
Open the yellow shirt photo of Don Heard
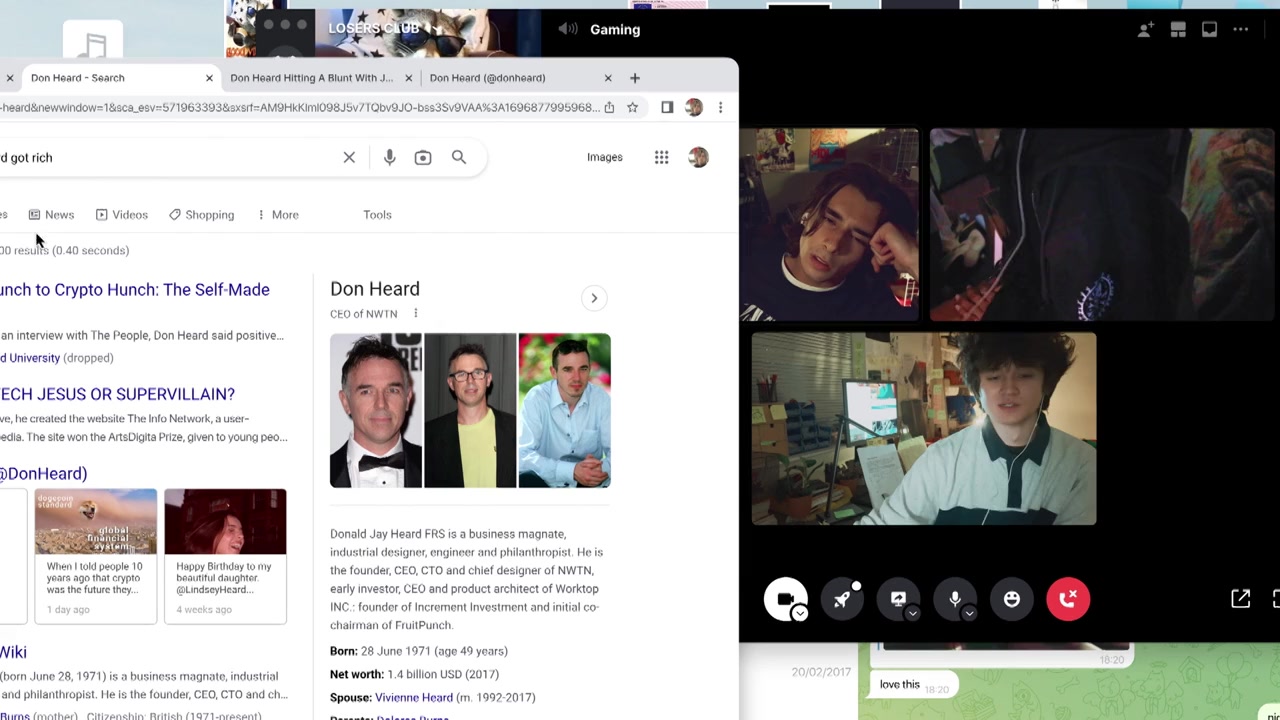pos(470,411)
